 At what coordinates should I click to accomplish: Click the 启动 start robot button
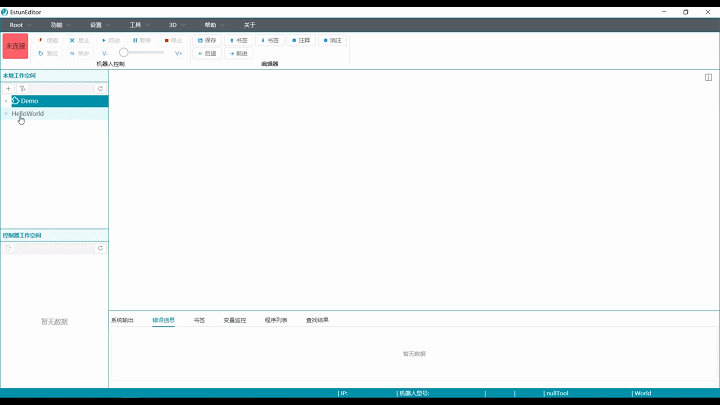pyautogui.click(x=110, y=40)
